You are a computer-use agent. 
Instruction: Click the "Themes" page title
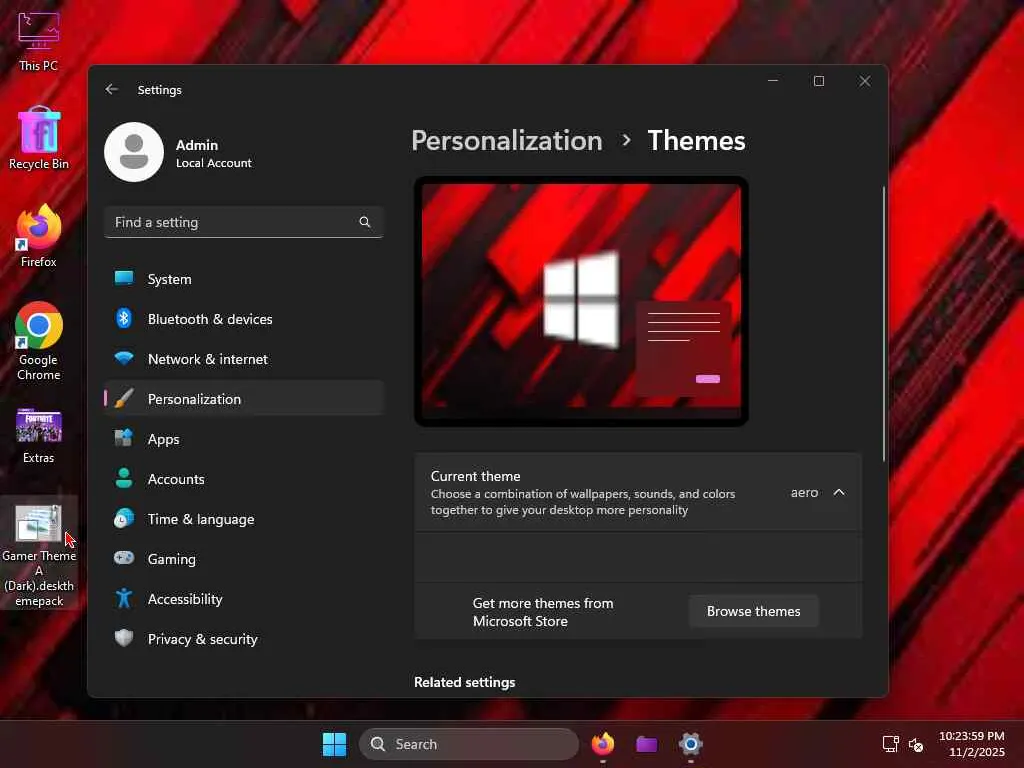pos(696,140)
